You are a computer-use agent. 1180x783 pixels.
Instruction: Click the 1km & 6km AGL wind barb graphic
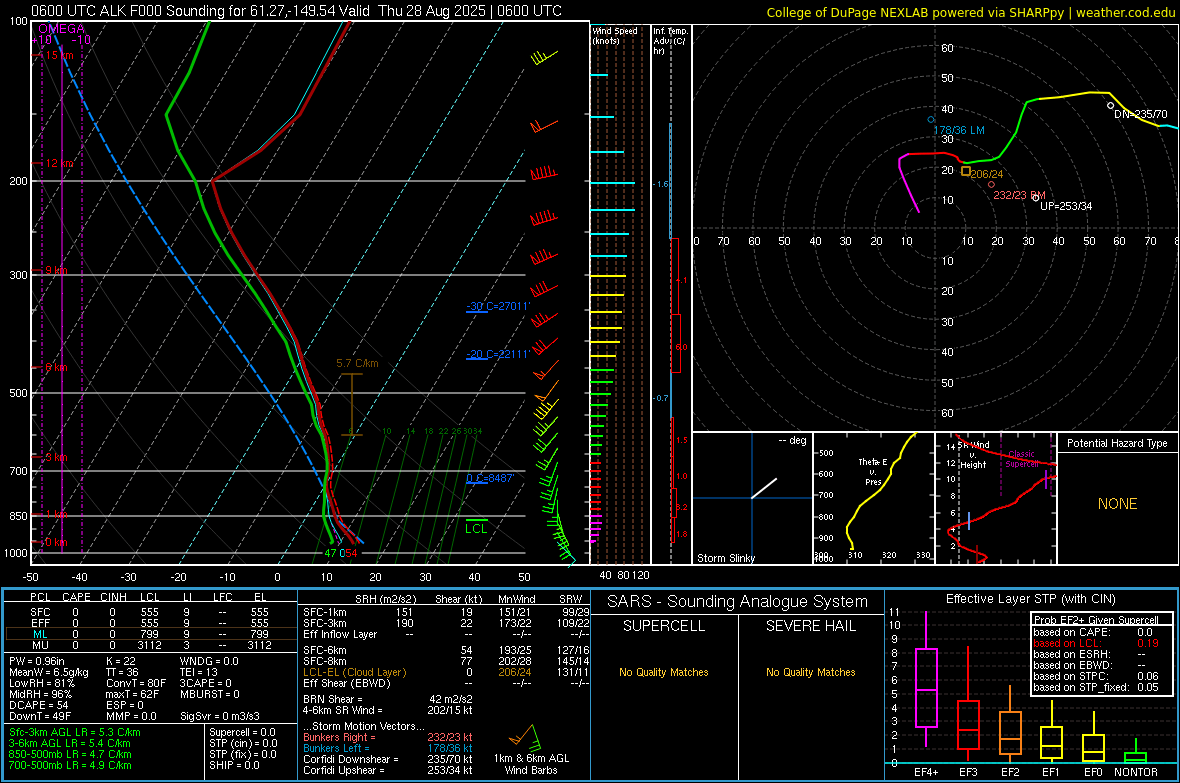click(x=526, y=736)
